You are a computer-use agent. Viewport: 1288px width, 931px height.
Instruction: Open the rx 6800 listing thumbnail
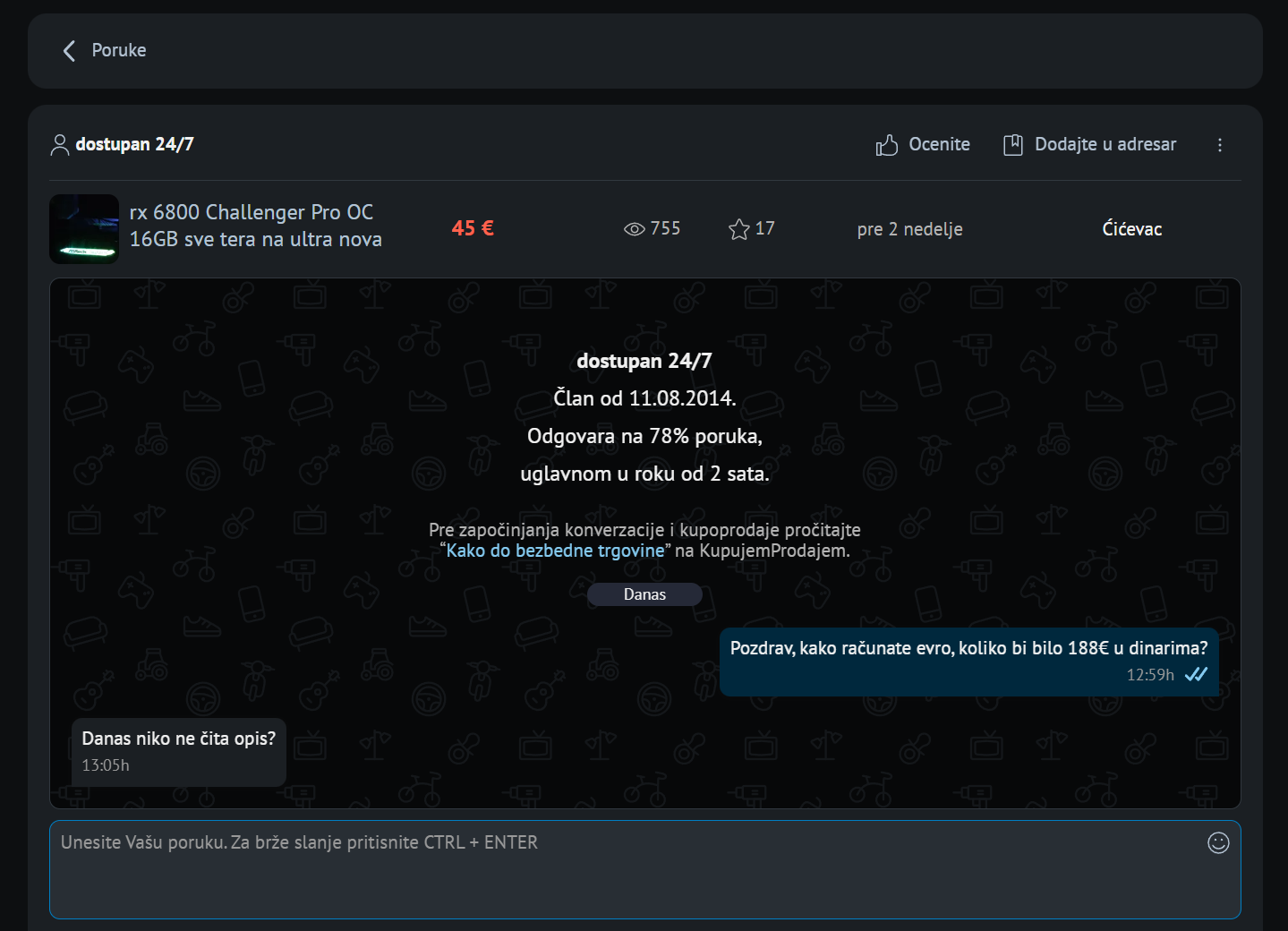coord(84,229)
